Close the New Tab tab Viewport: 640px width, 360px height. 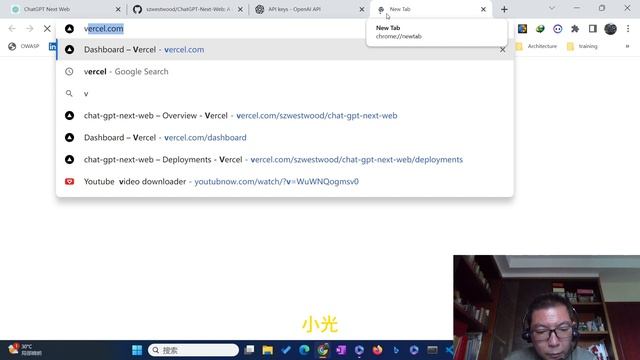tap(483, 9)
